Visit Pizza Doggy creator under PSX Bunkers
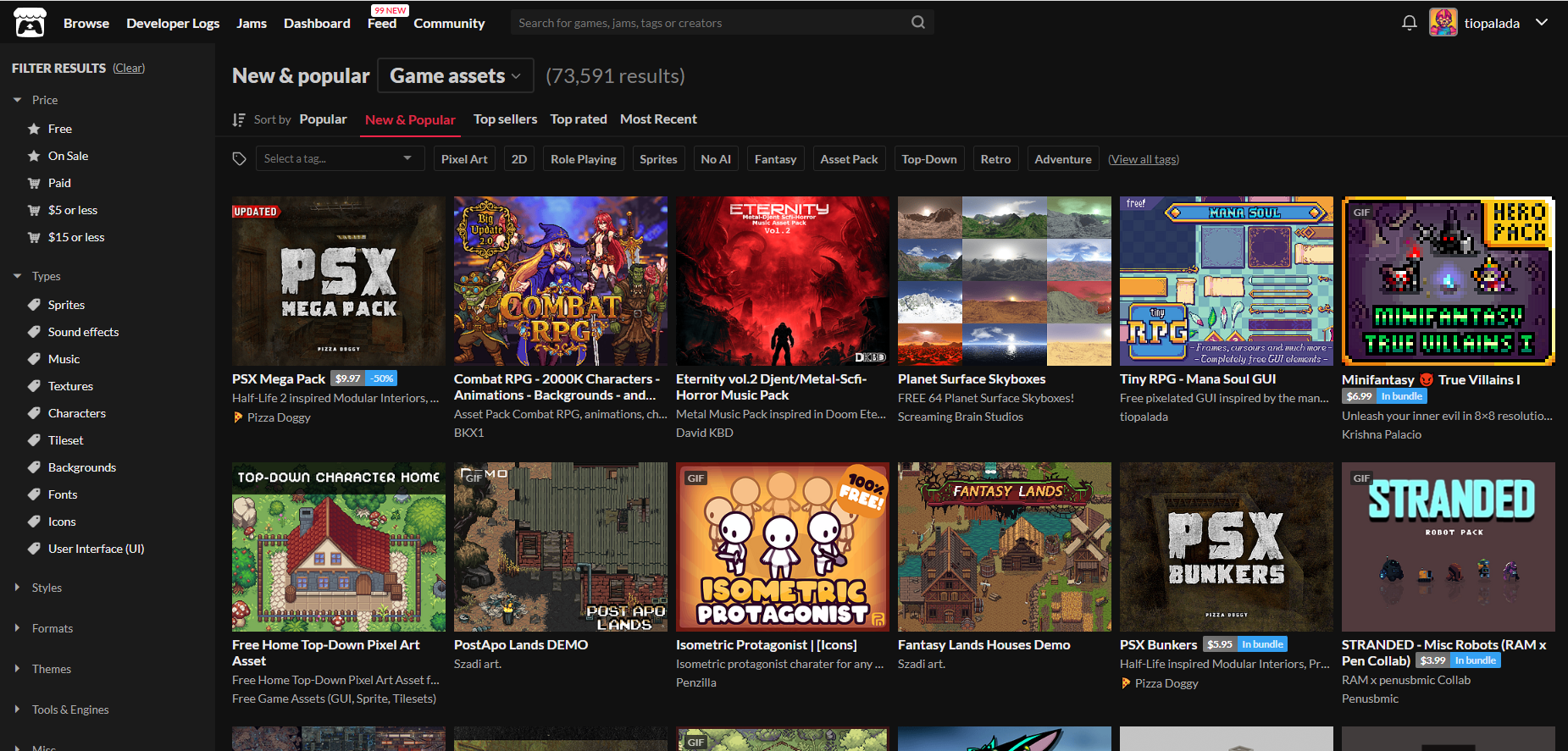Image resolution: width=1568 pixels, height=751 pixels. 1166,683
